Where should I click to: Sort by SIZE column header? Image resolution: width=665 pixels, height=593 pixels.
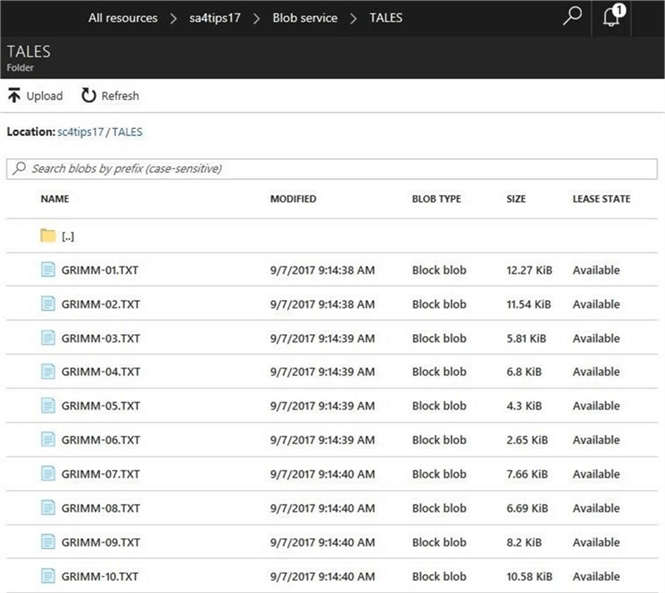pyautogui.click(x=516, y=199)
